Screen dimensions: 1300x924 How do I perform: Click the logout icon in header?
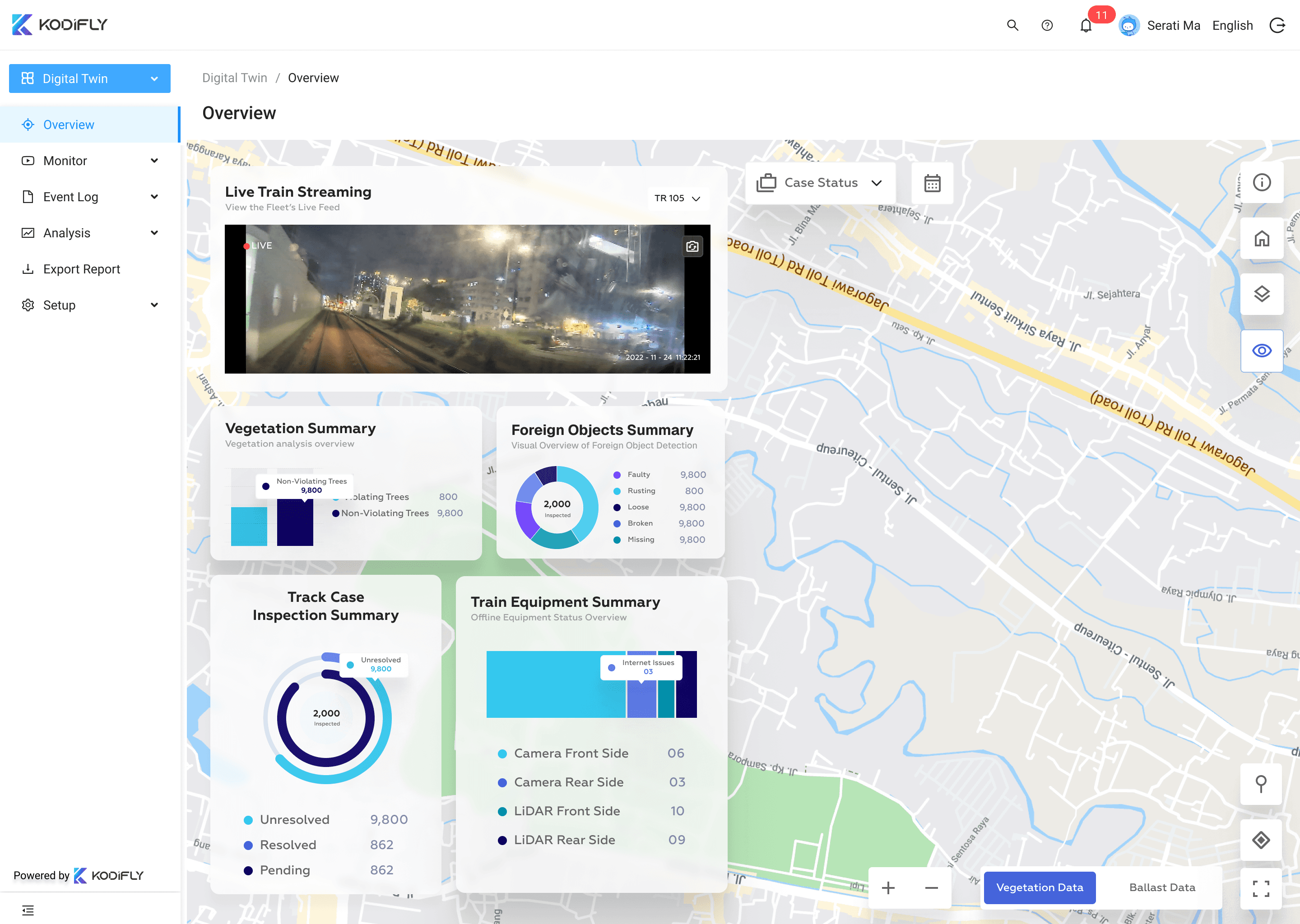pos(1277,25)
